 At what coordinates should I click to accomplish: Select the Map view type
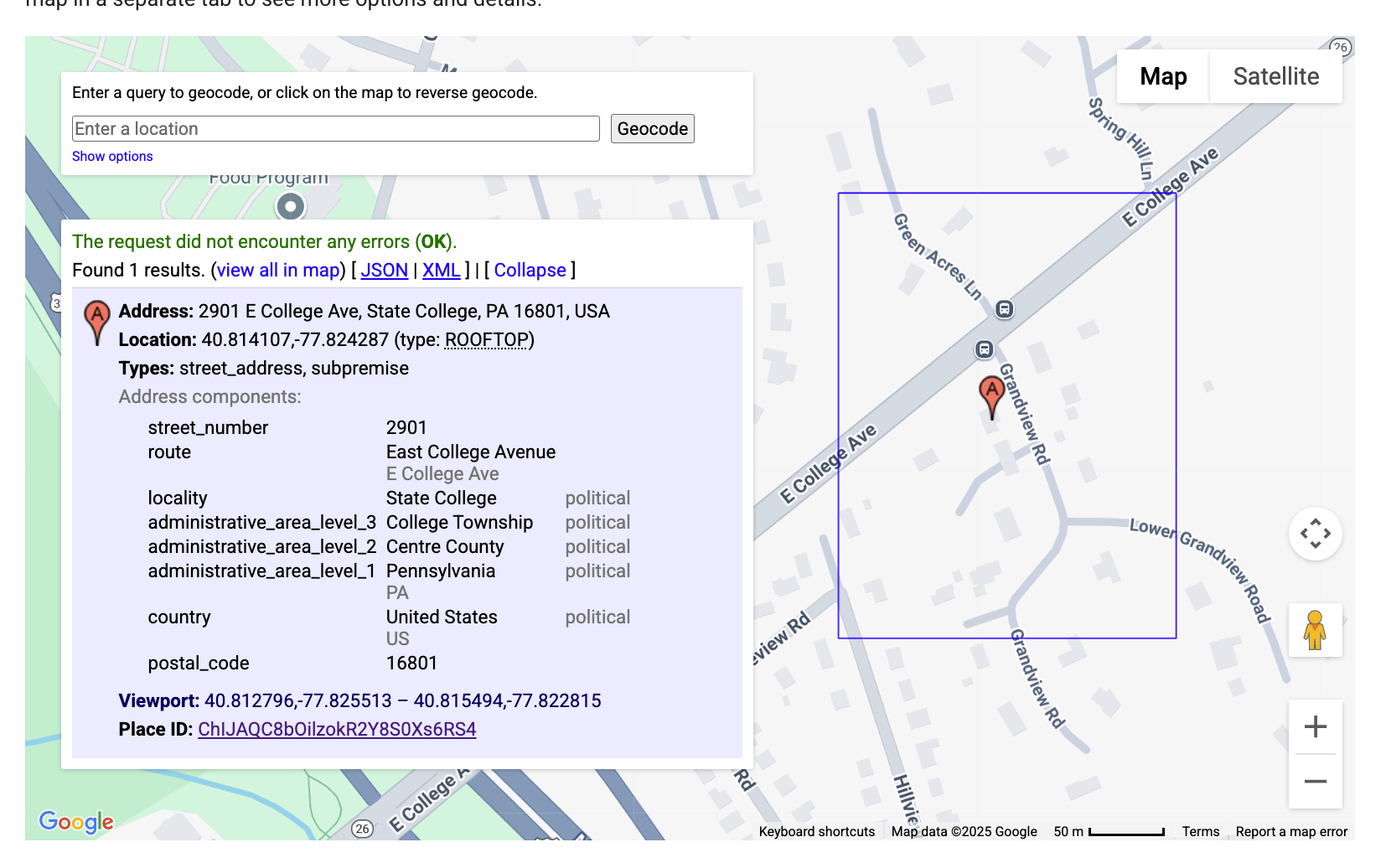click(1162, 76)
